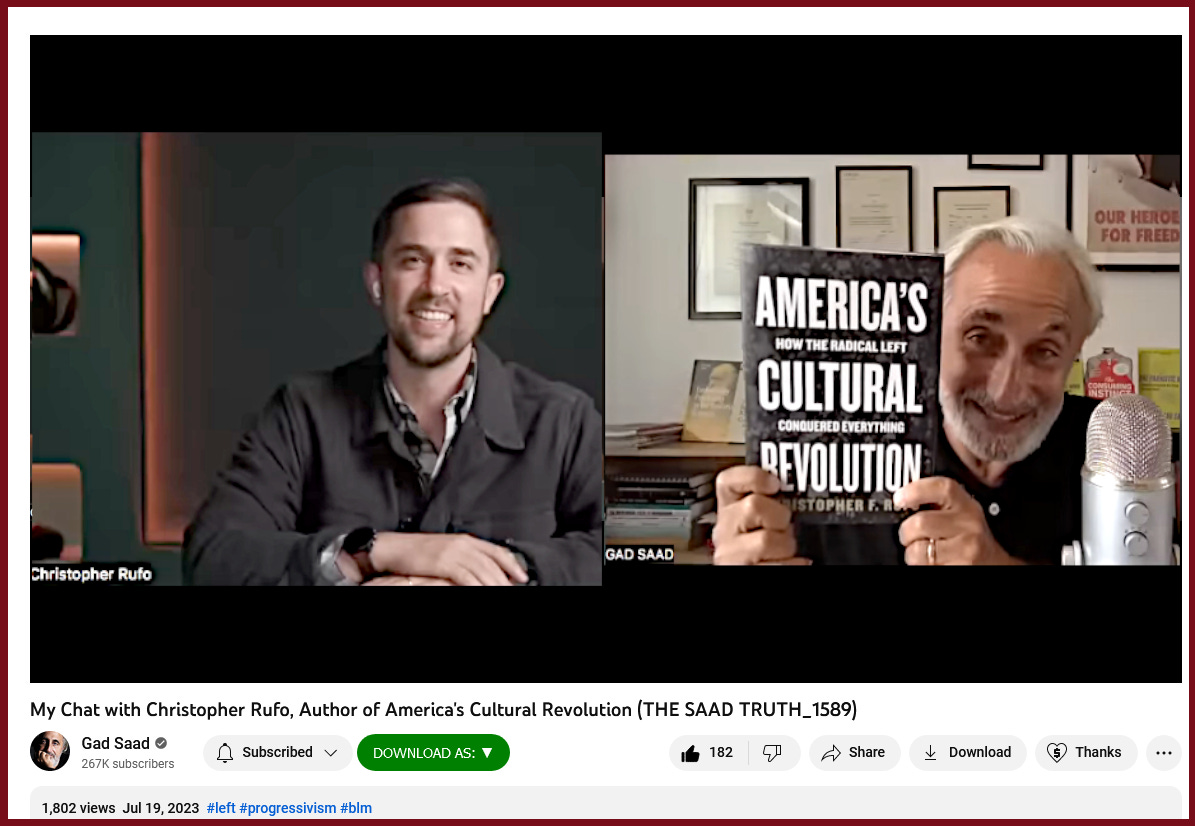This screenshot has width=1195, height=826.
Task: Click the #progressivism hashtag
Action: 287,808
